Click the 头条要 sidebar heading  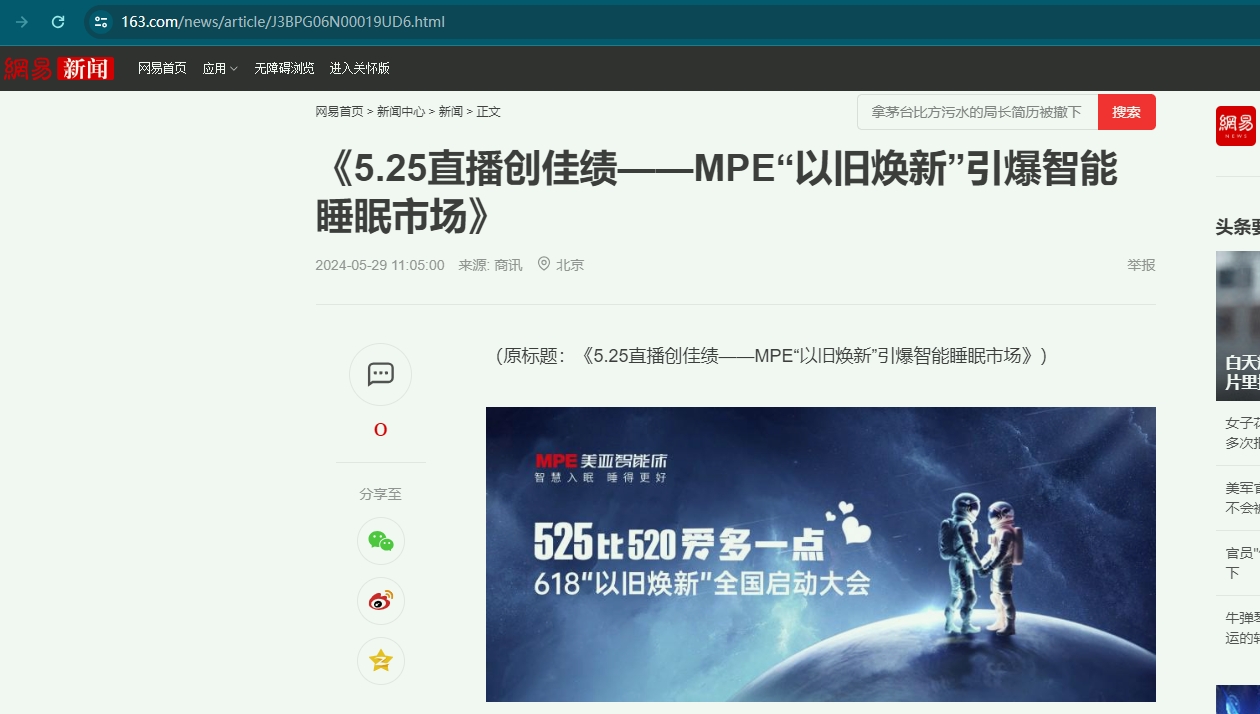point(1238,227)
